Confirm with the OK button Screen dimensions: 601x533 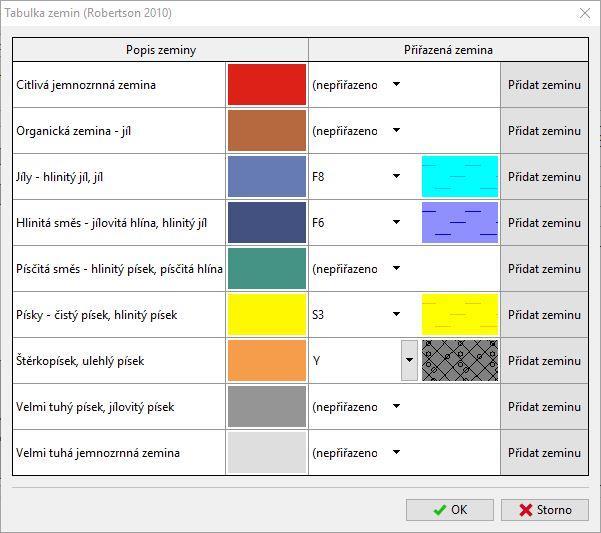click(450, 510)
